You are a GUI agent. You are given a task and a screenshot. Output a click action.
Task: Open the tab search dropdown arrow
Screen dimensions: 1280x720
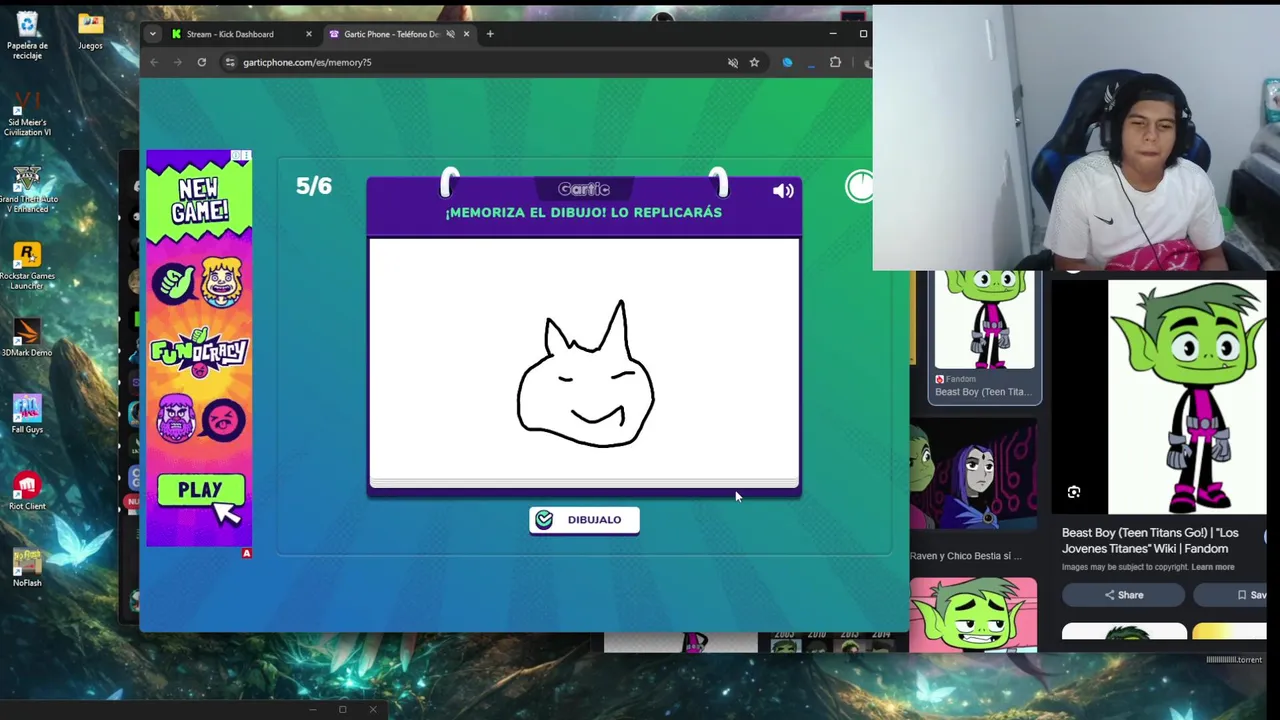coord(152,34)
